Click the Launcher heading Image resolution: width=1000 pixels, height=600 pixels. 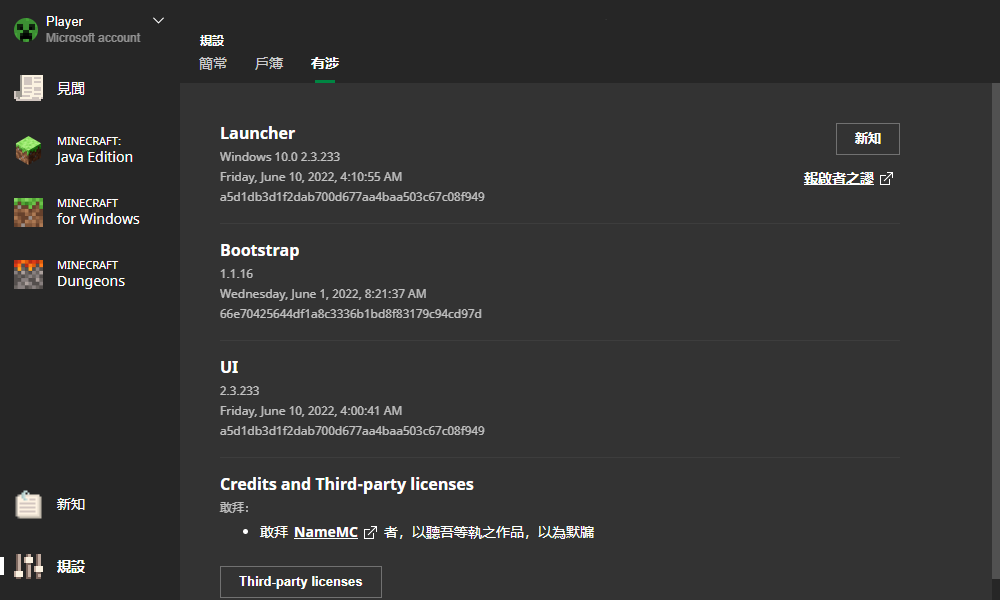(x=257, y=133)
